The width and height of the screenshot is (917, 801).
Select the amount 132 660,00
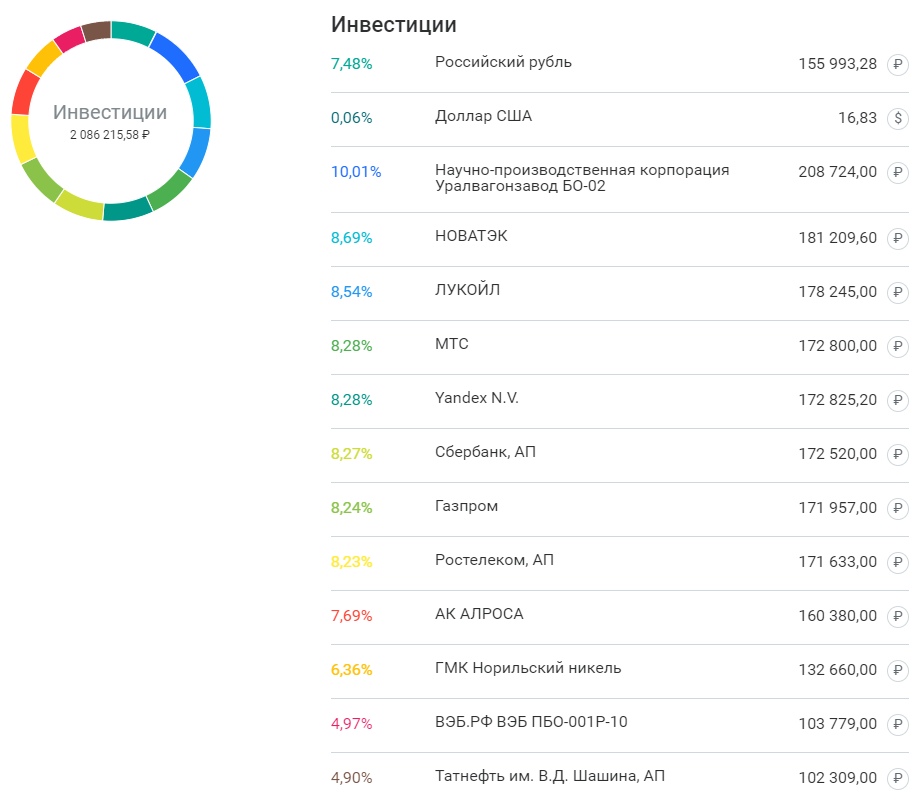click(x=837, y=670)
